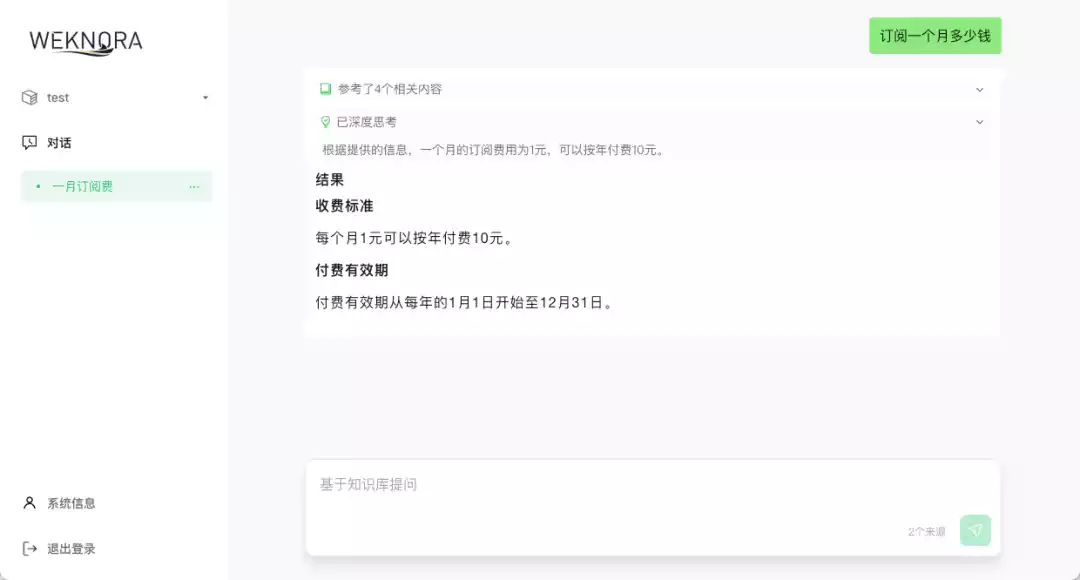
Task: Click the green book icon before 参考了4个相关内容
Action: coord(325,88)
